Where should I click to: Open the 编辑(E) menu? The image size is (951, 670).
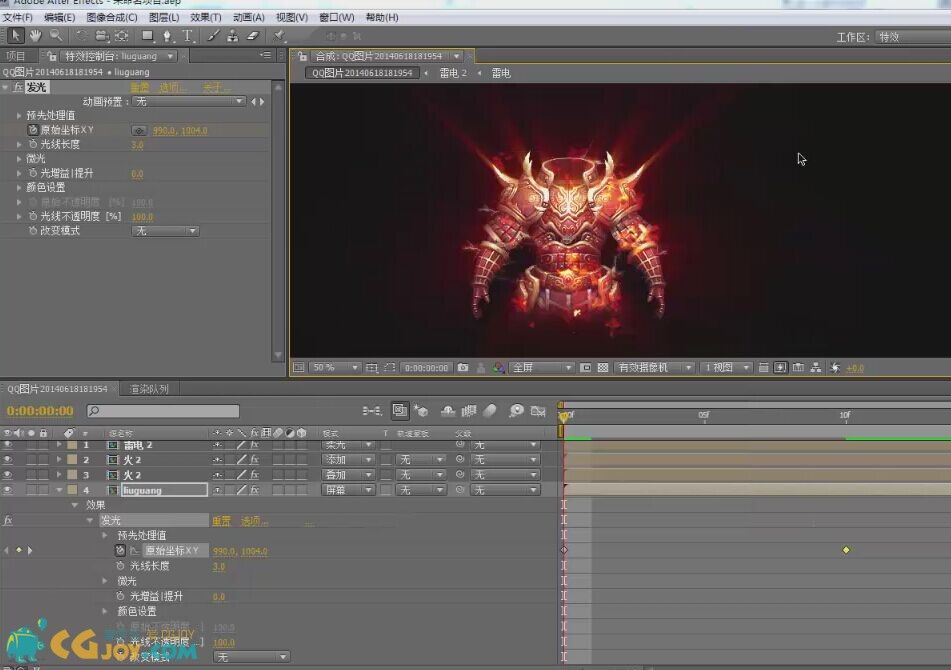(x=59, y=18)
